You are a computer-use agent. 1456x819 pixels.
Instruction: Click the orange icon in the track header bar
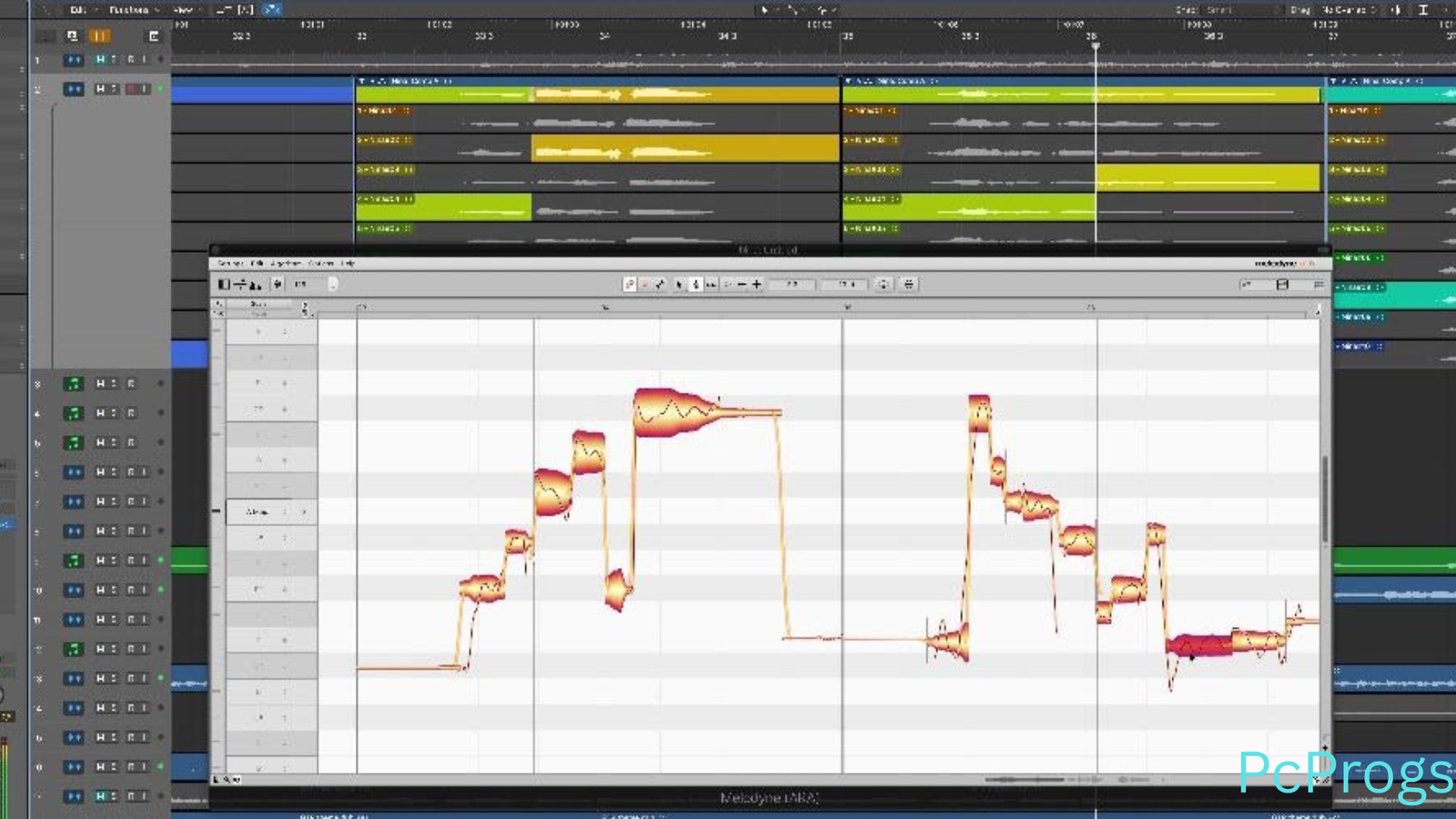[x=99, y=36]
